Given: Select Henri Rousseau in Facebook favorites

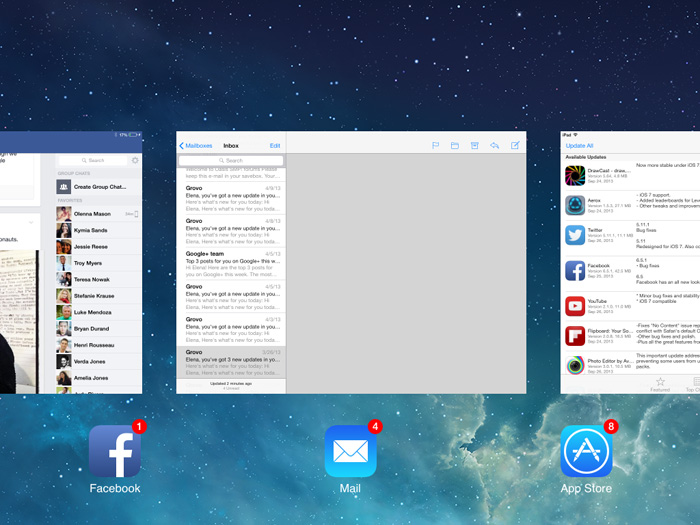Looking at the screenshot, I should [98, 345].
